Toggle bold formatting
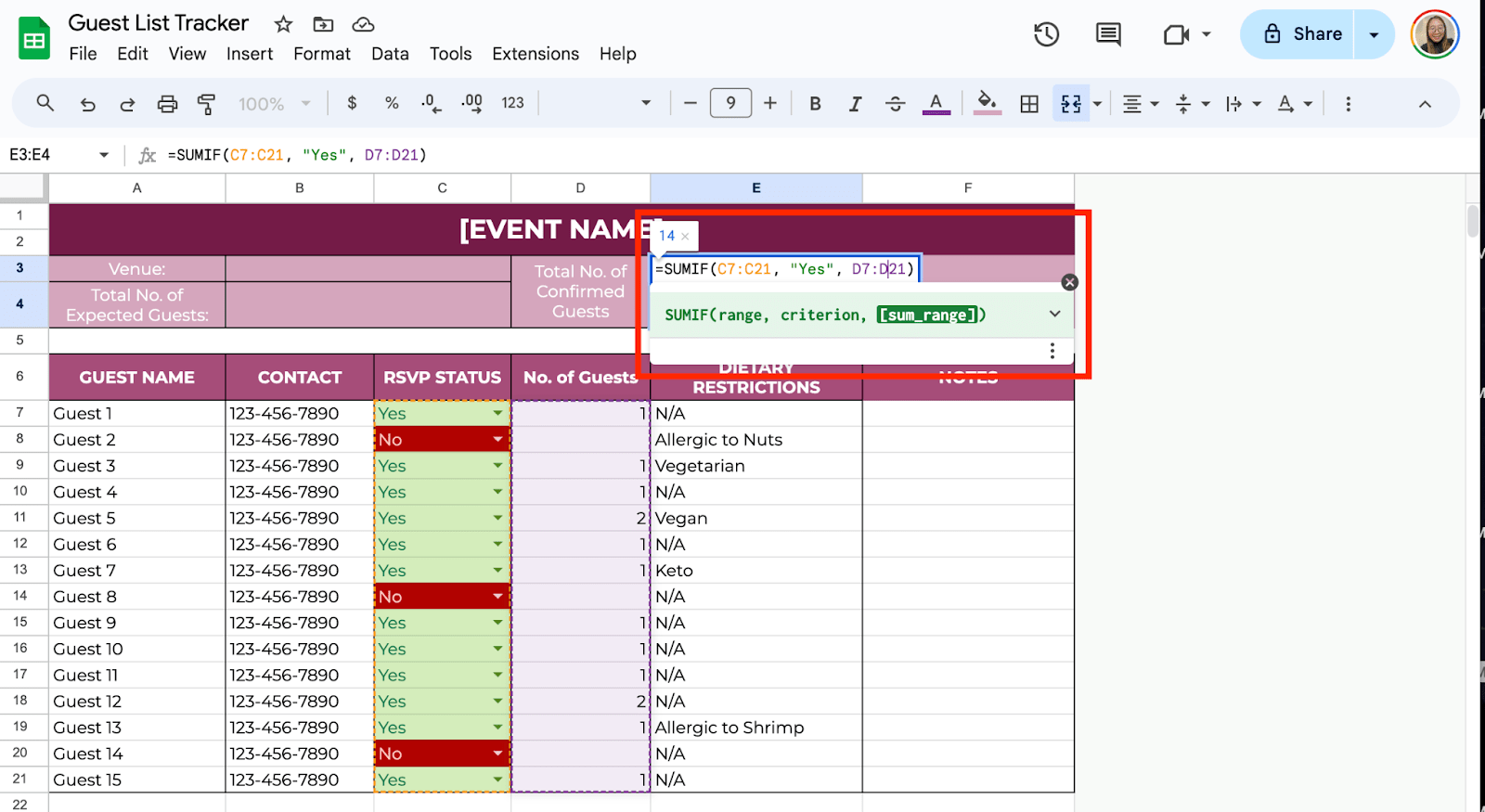The height and width of the screenshot is (812, 1485). (x=815, y=104)
